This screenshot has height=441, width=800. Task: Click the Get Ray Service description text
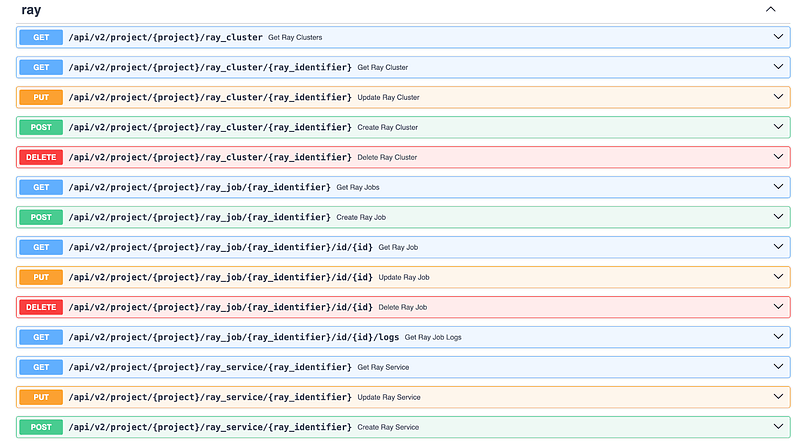382,367
